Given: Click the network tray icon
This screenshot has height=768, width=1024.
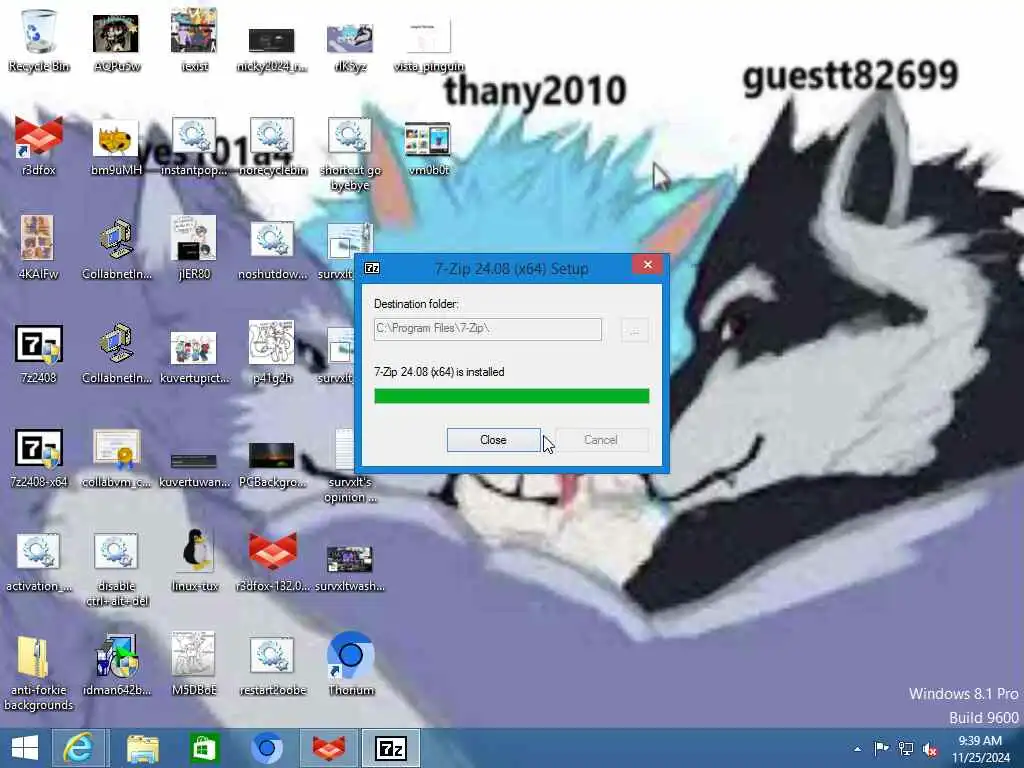Looking at the screenshot, I should (x=906, y=748).
